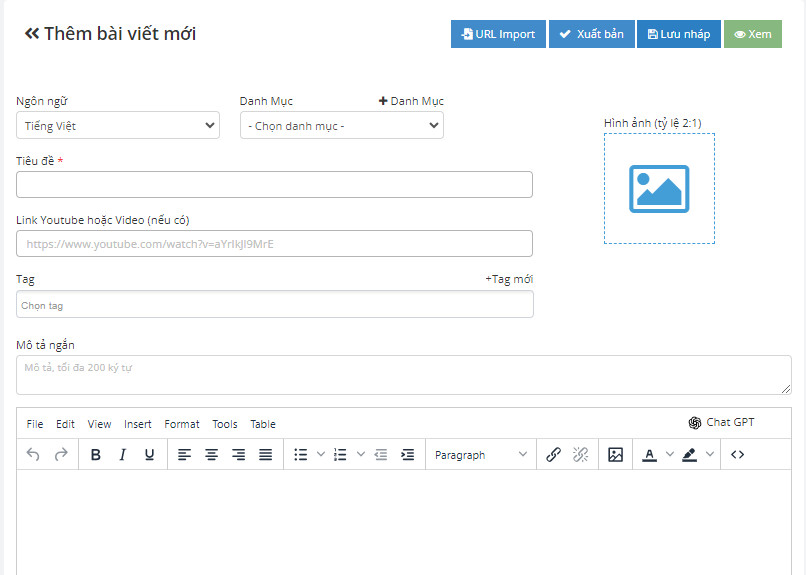The width and height of the screenshot is (806, 575).
Task: Insert a link using the chain icon
Action: click(553, 455)
